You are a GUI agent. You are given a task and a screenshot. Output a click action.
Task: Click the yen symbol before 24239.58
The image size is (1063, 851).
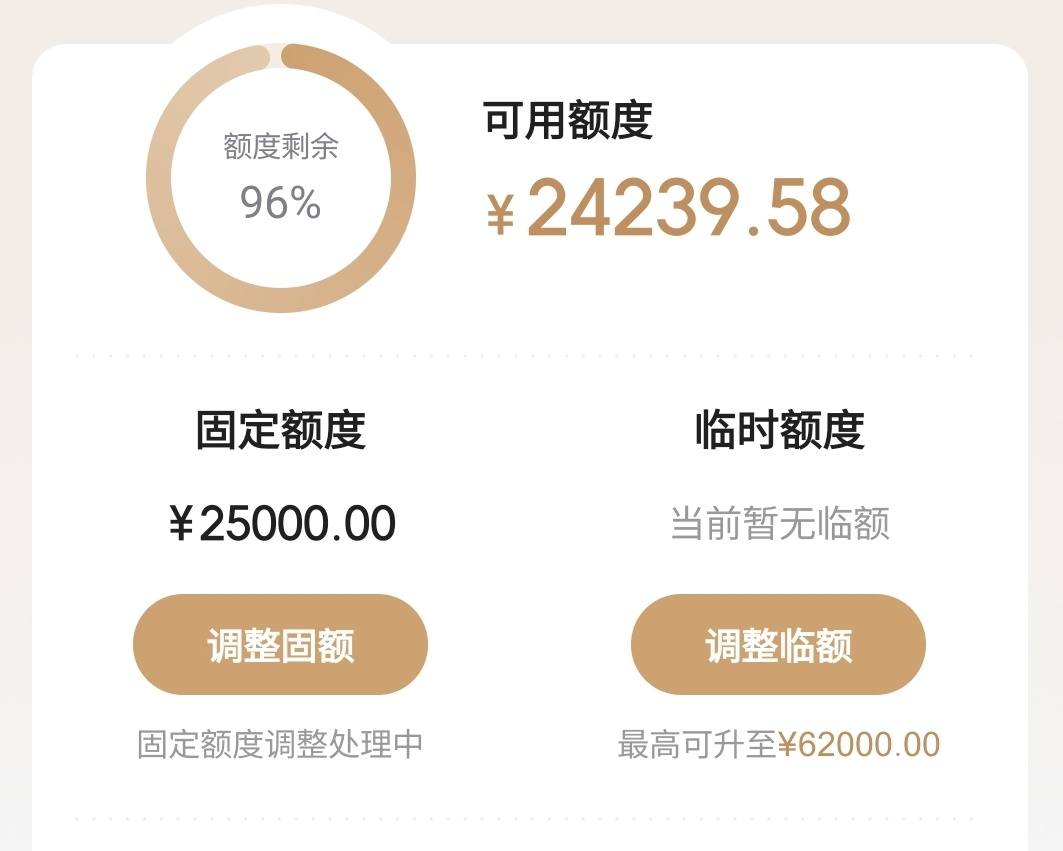pyautogui.click(x=501, y=213)
